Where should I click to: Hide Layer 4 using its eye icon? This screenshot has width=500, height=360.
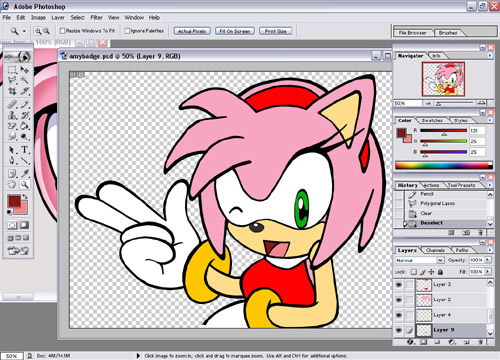pos(399,315)
